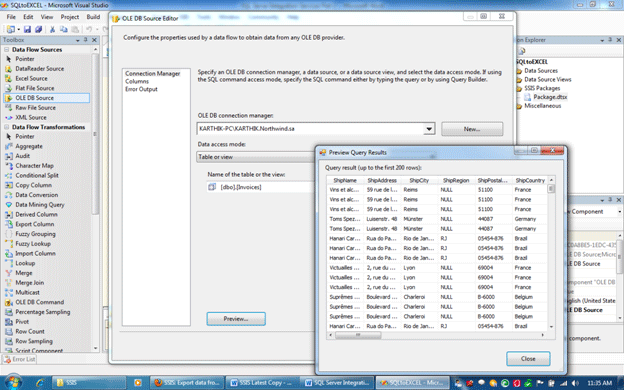This screenshot has height=390, width=624.
Task: Open the Toolbox panel options arrow
Action: [78, 40]
